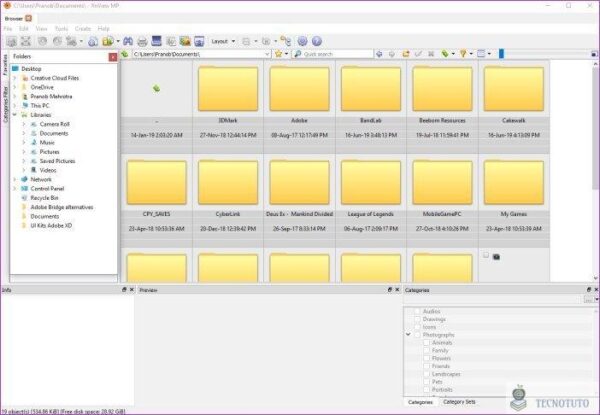Open the Tools menu

pos(61,29)
